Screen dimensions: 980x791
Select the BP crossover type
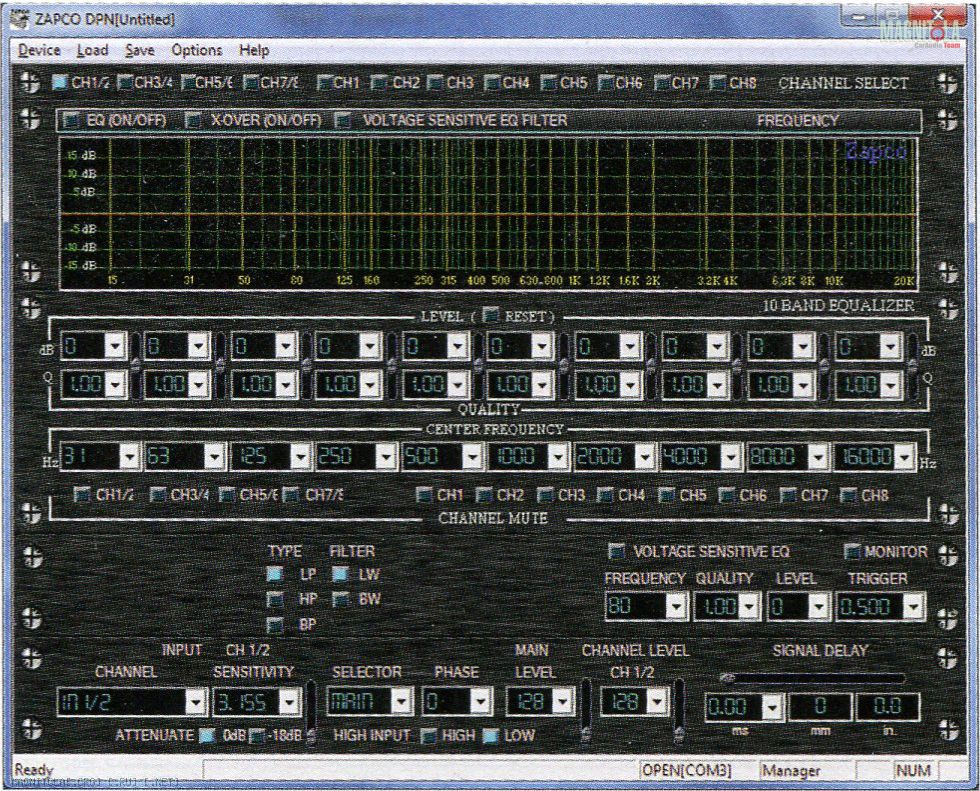[274, 624]
